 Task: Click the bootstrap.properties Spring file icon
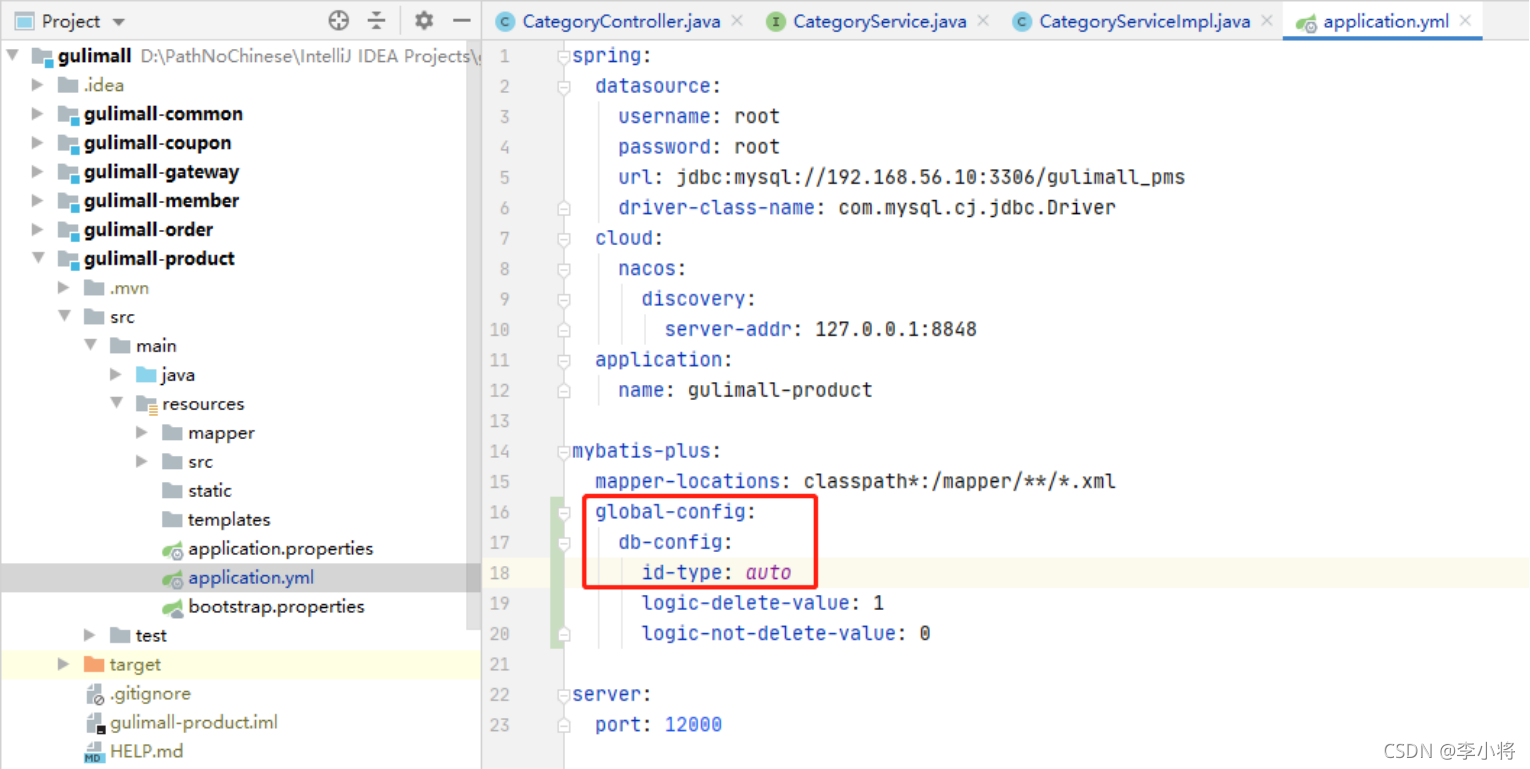[x=172, y=607]
